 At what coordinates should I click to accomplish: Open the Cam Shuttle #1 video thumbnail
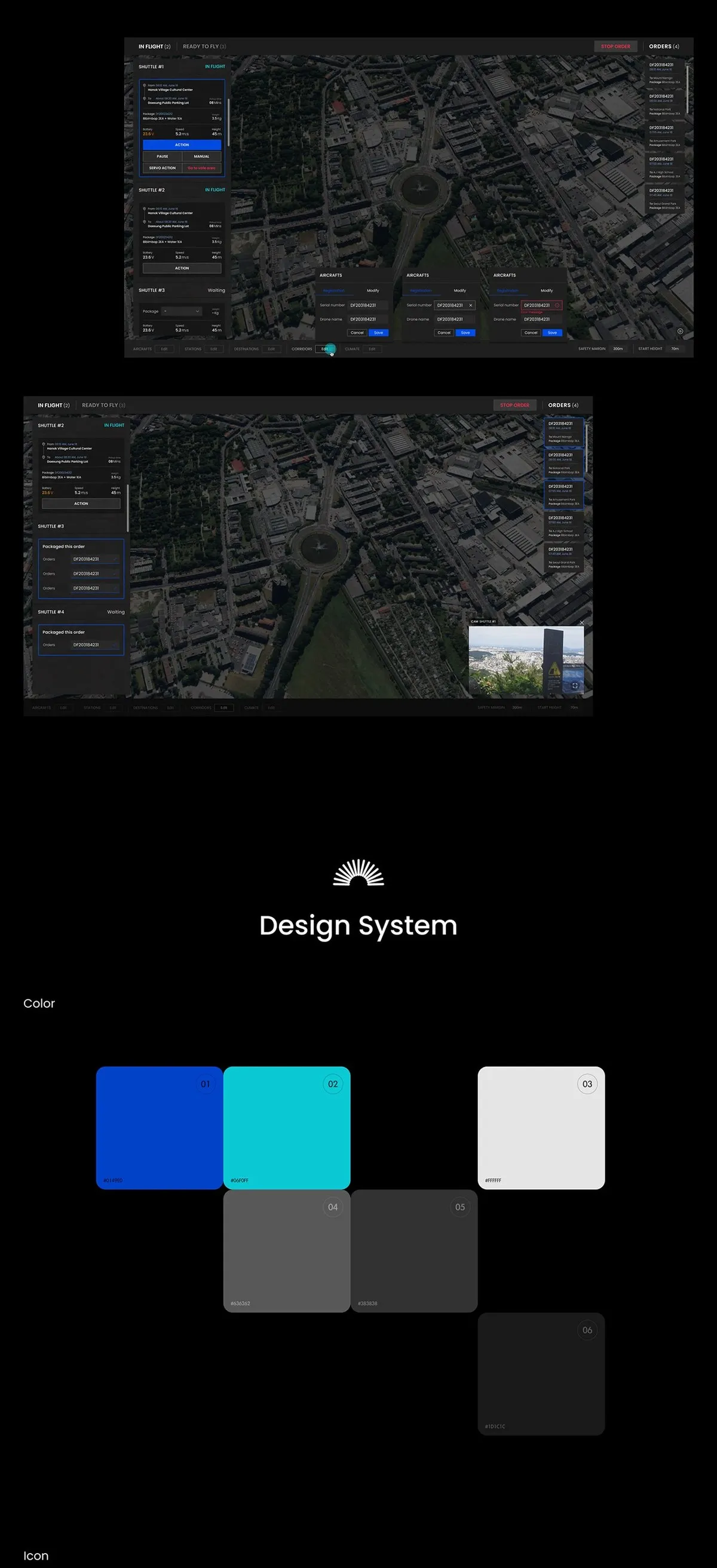pyautogui.click(x=526, y=661)
